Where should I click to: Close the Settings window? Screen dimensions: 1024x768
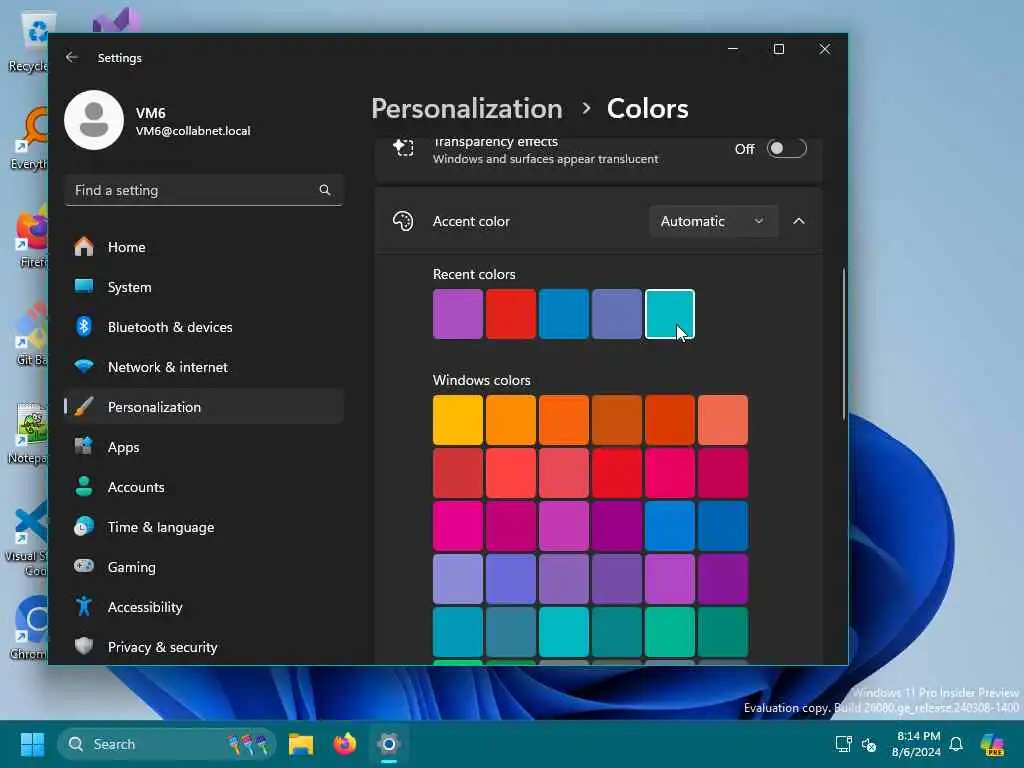825,49
